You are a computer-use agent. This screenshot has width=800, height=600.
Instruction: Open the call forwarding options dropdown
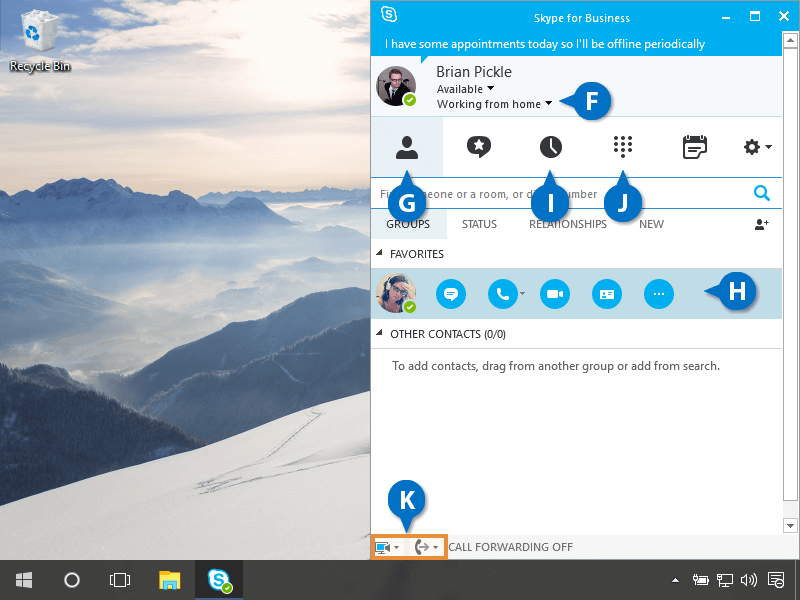pyautogui.click(x=426, y=547)
